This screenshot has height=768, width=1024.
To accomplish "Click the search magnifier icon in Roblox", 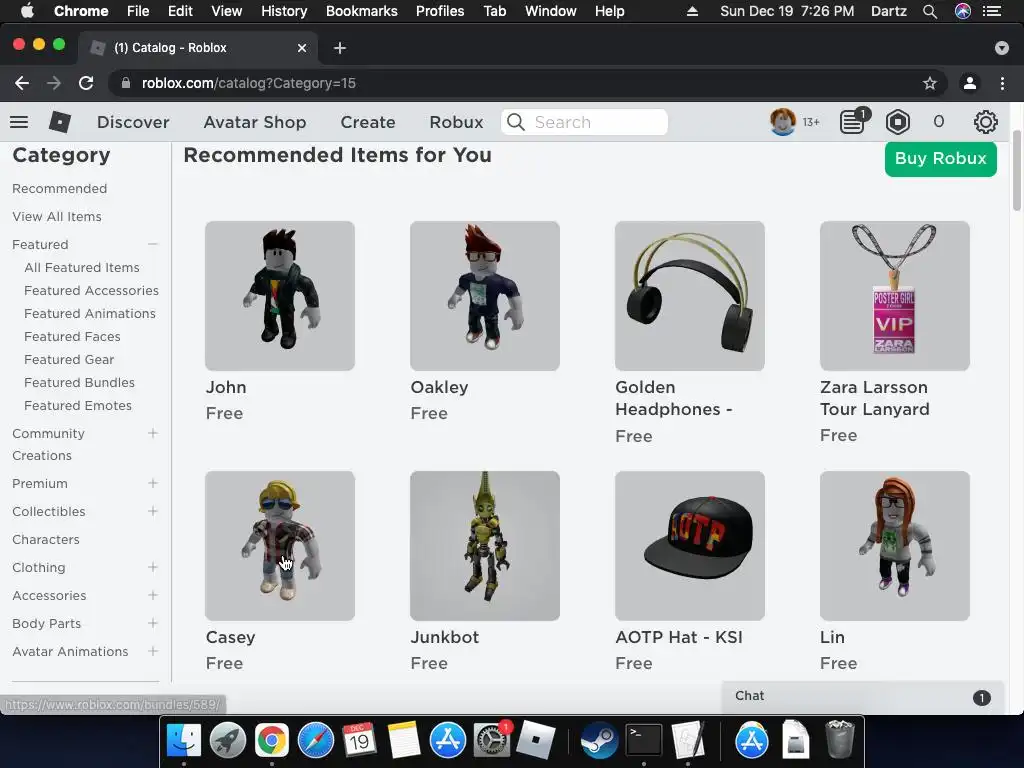I will coord(515,122).
